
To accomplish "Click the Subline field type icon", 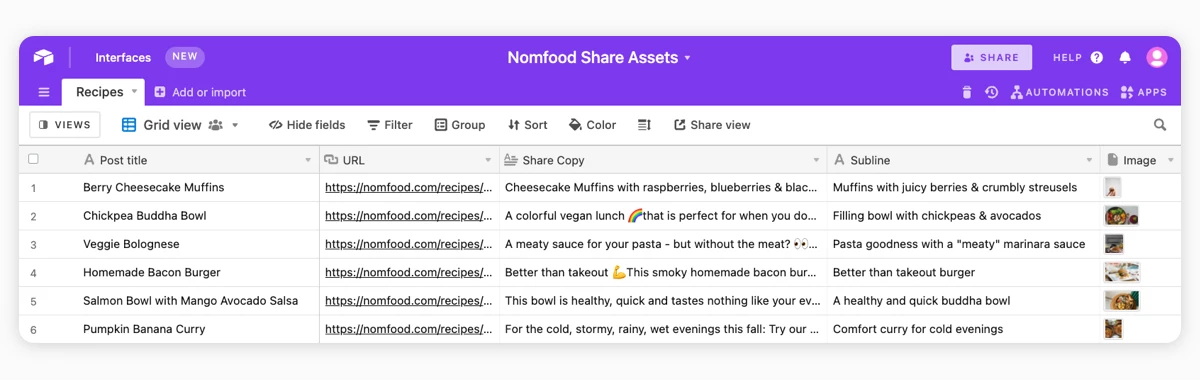I will [x=839, y=160].
